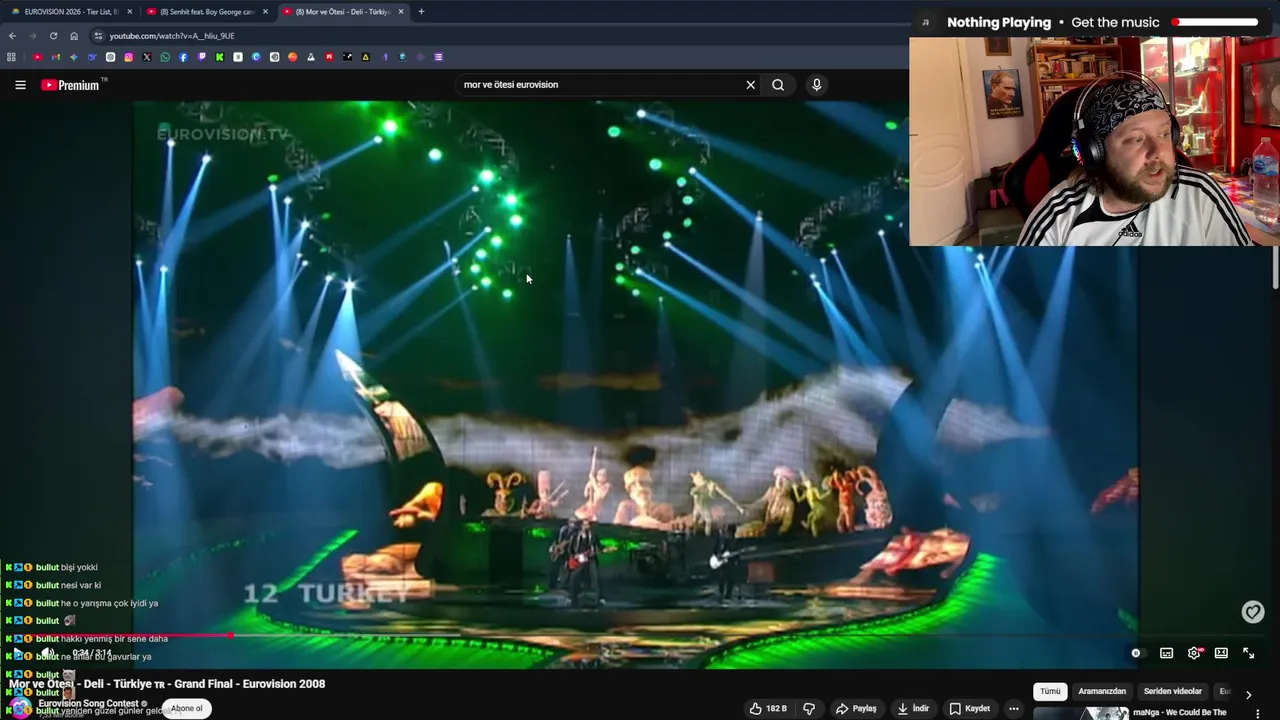Screen dimensions: 1280x720
Task: Expand filter chips with right chevron
Action: (x=1248, y=694)
